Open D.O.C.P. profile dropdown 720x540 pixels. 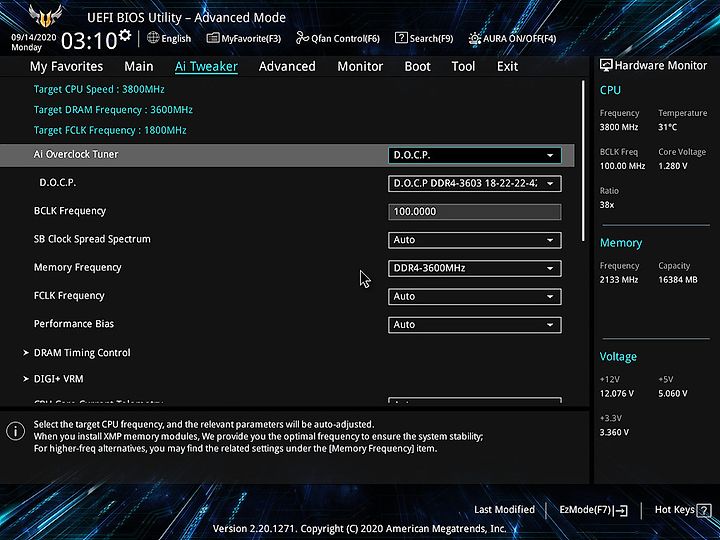pos(474,184)
